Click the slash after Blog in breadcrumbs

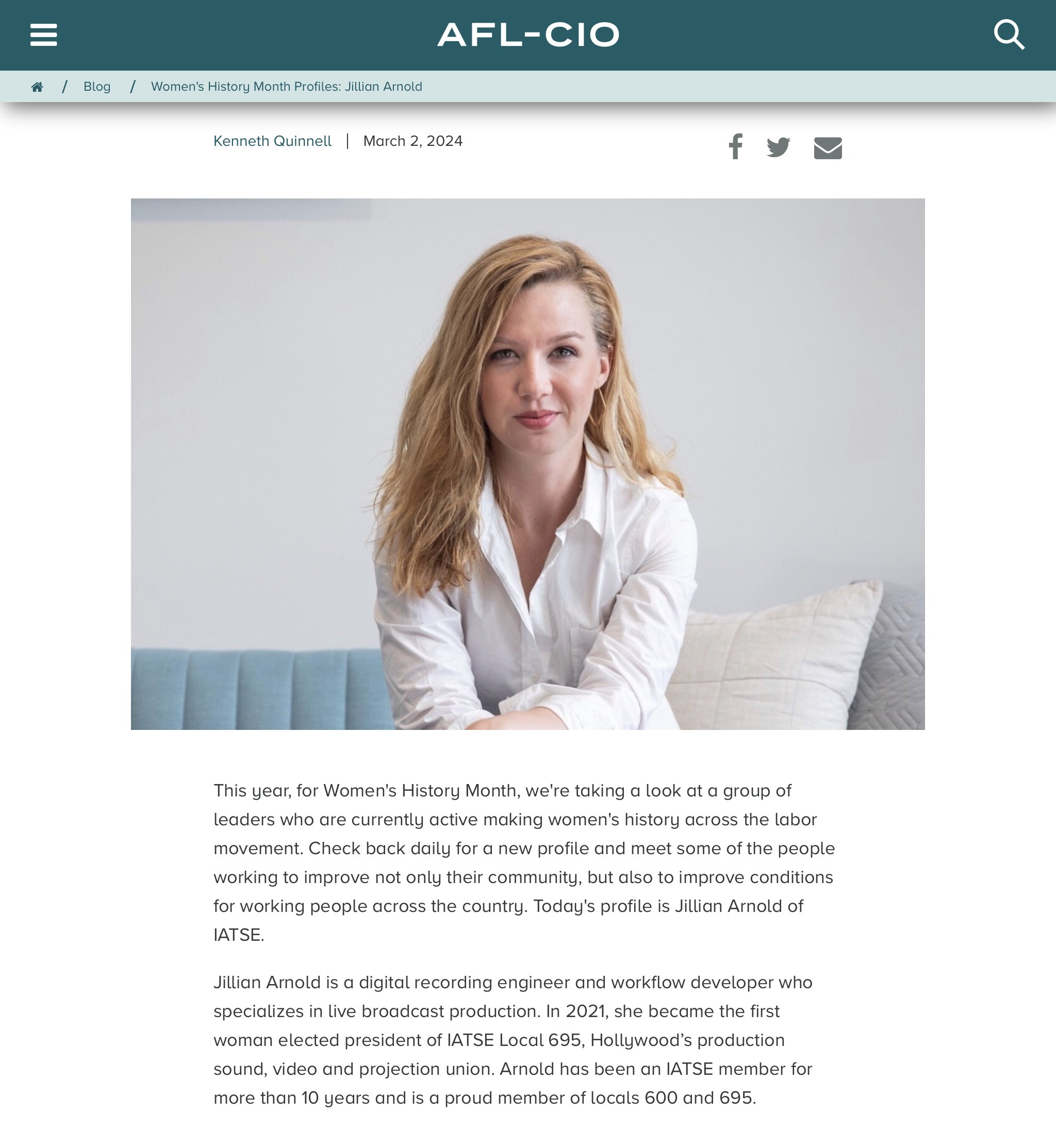pyautogui.click(x=133, y=87)
